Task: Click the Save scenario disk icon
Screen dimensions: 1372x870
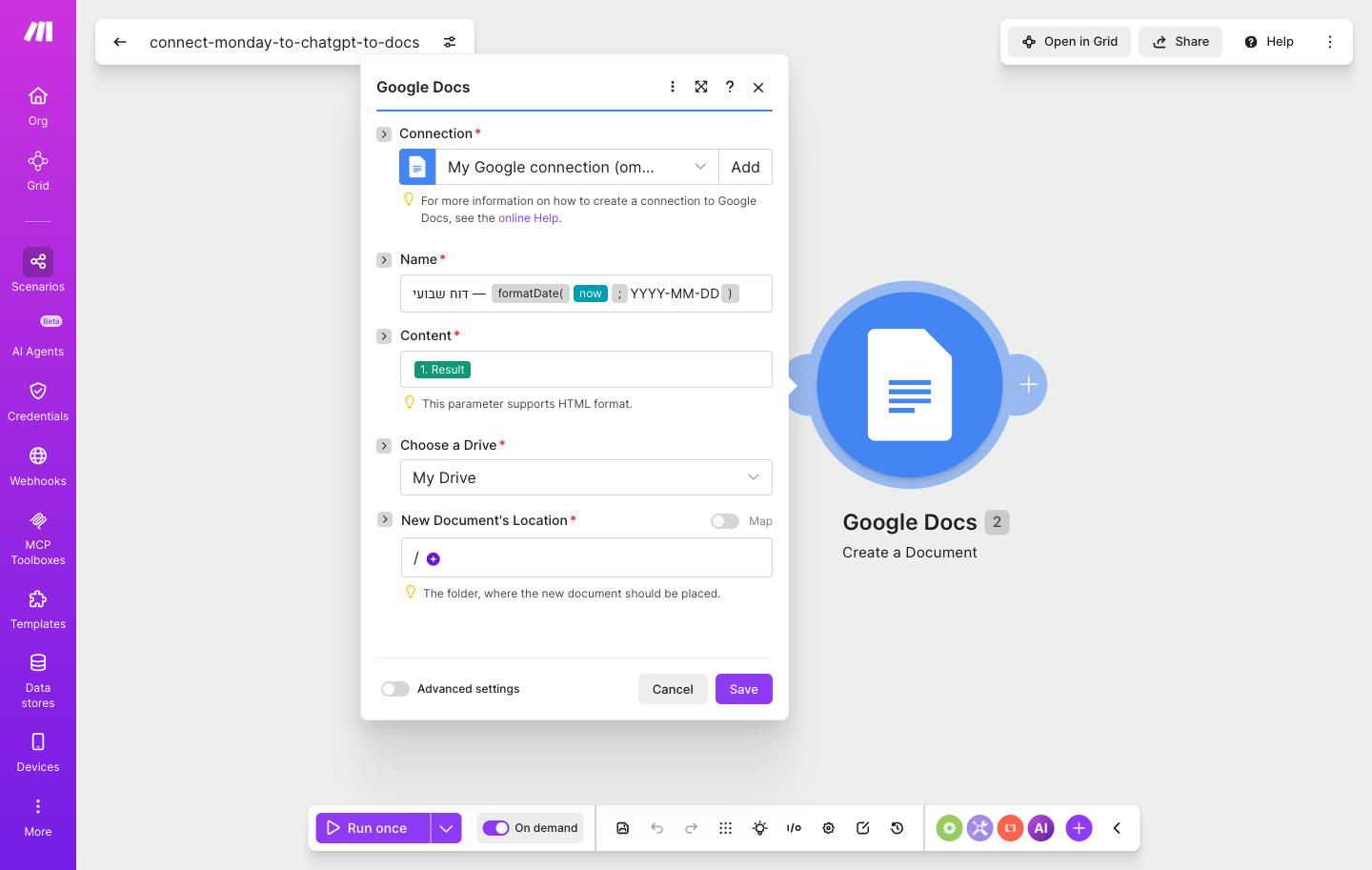Action: coord(623,828)
